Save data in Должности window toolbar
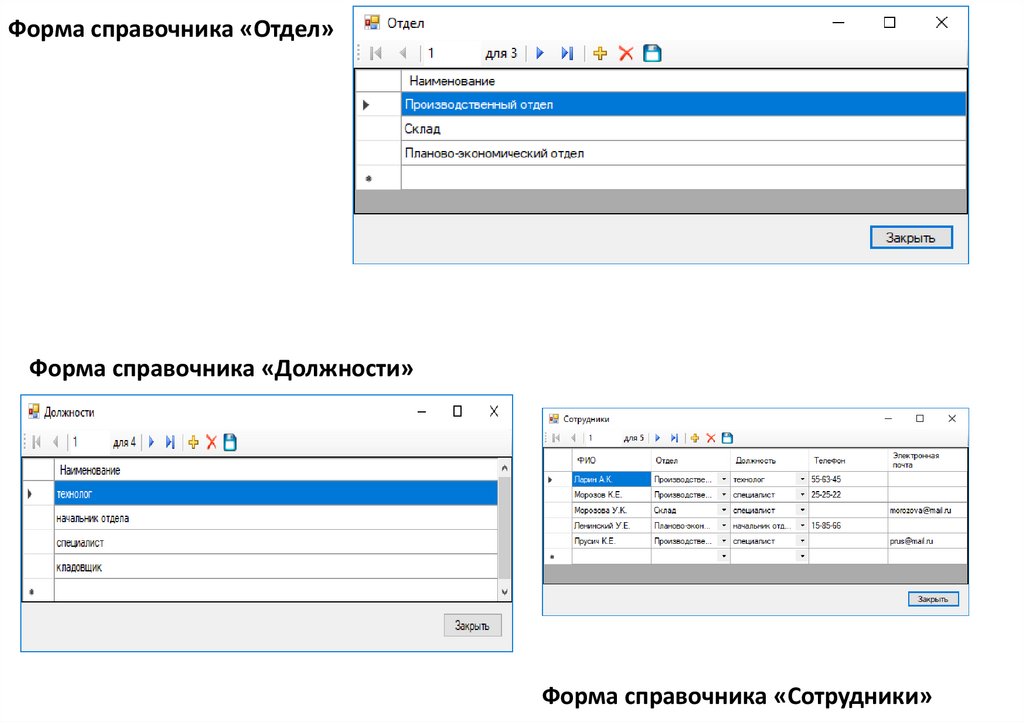Viewport: 1024px width, 723px height. pyautogui.click(x=230, y=442)
